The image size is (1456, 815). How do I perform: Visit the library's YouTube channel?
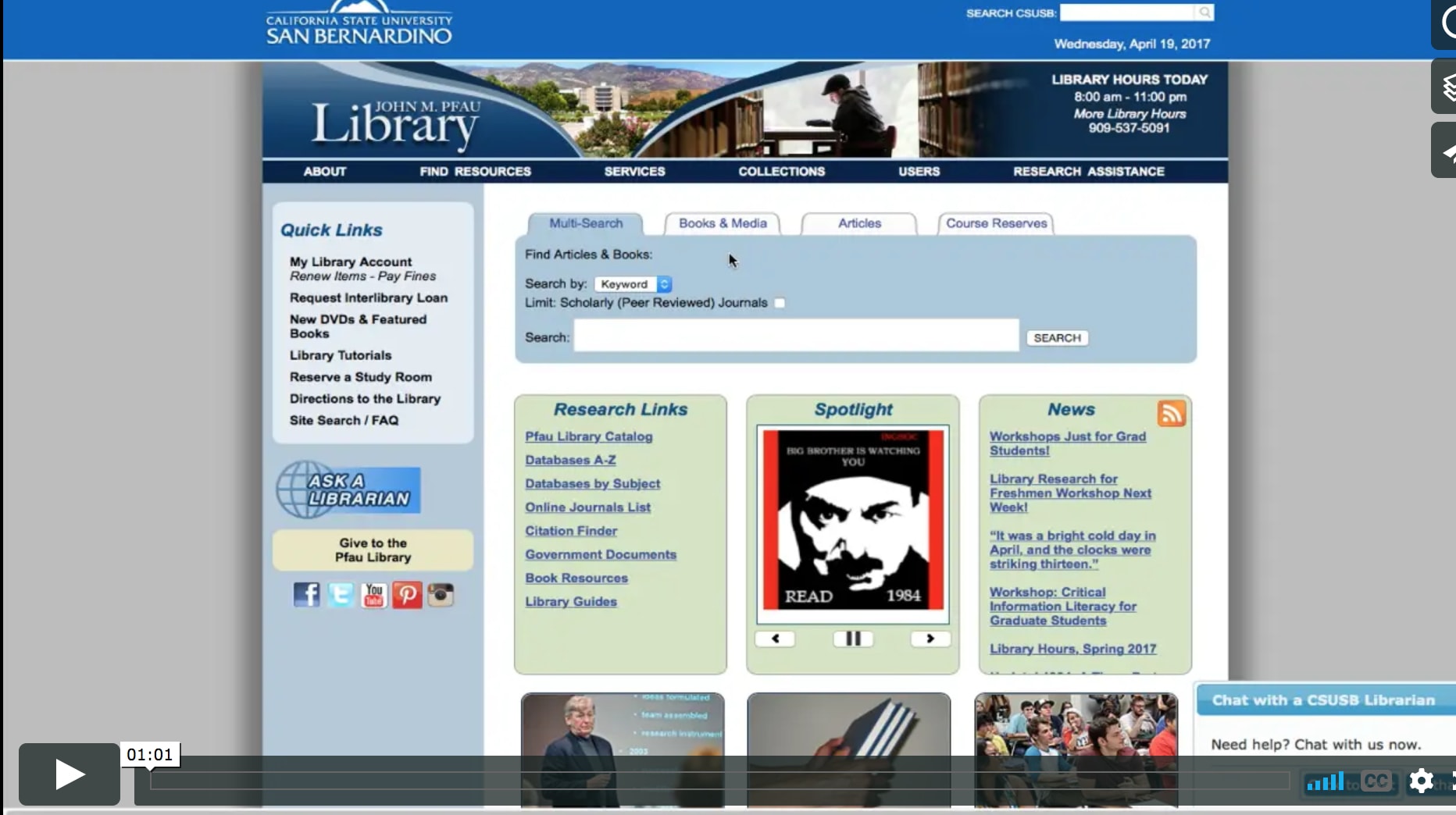[x=373, y=595]
